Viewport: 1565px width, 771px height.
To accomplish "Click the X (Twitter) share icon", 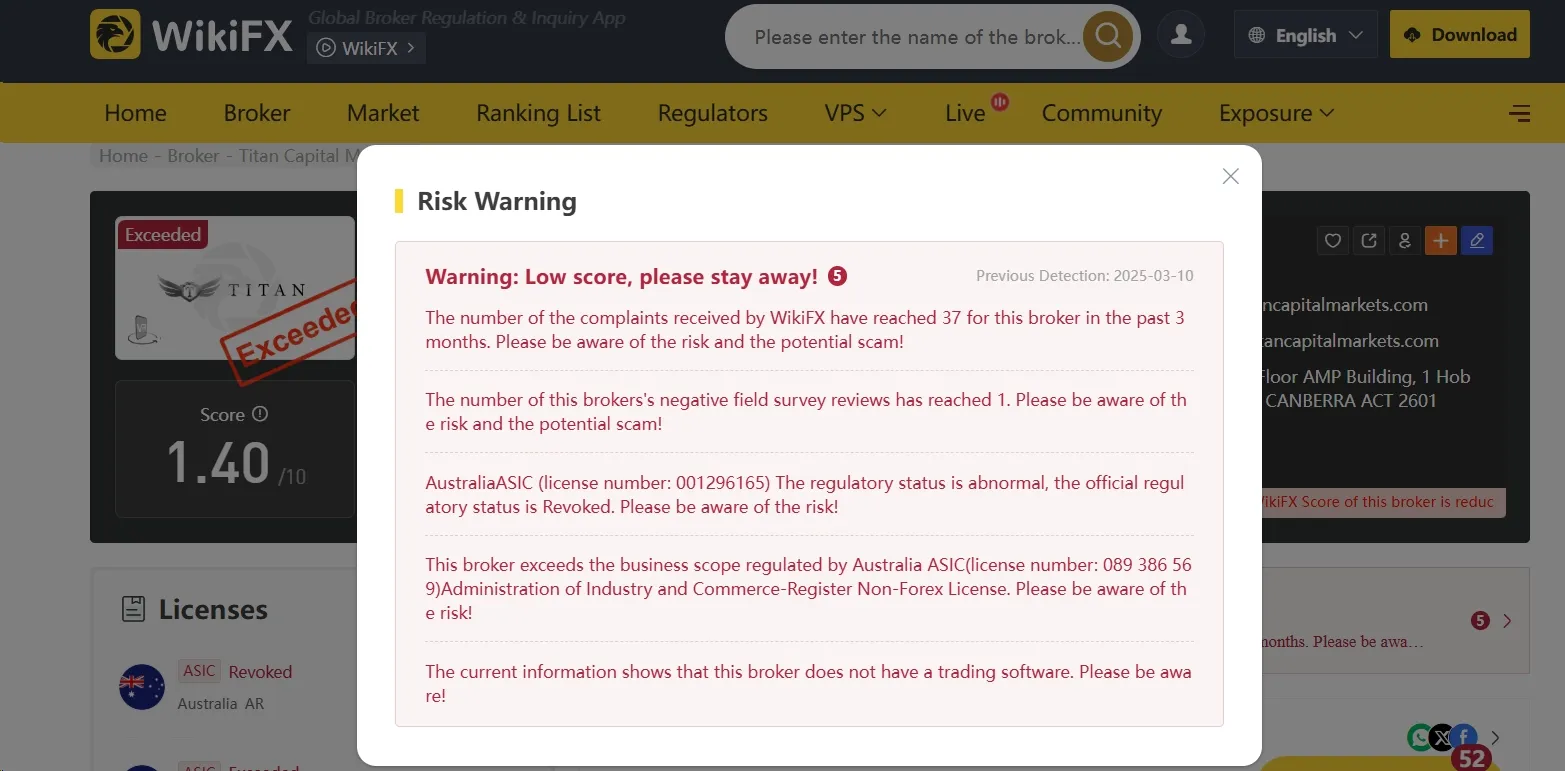I will pos(1441,738).
